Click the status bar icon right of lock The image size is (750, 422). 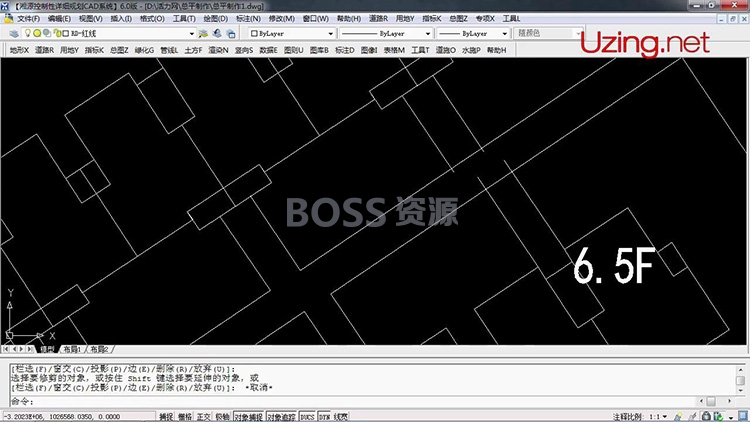point(718,417)
